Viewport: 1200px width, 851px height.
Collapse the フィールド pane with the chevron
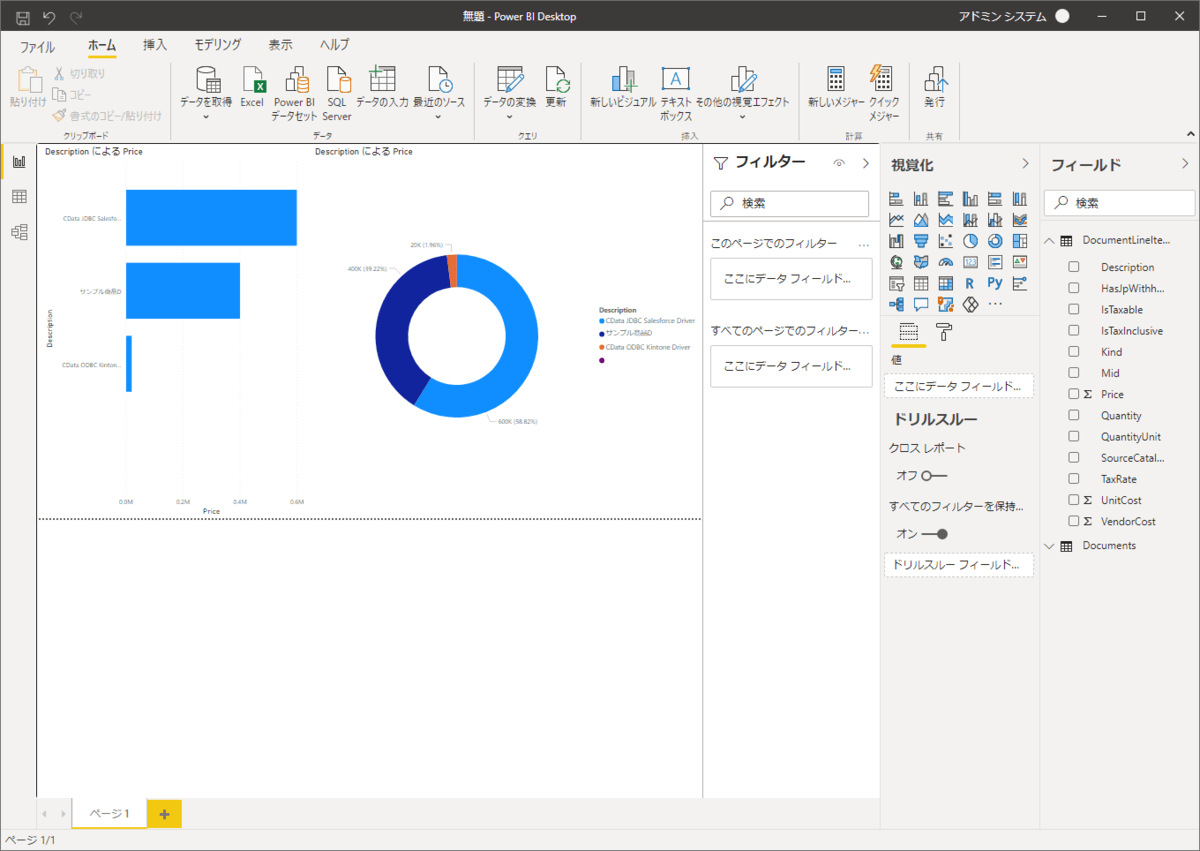pos(1185,164)
